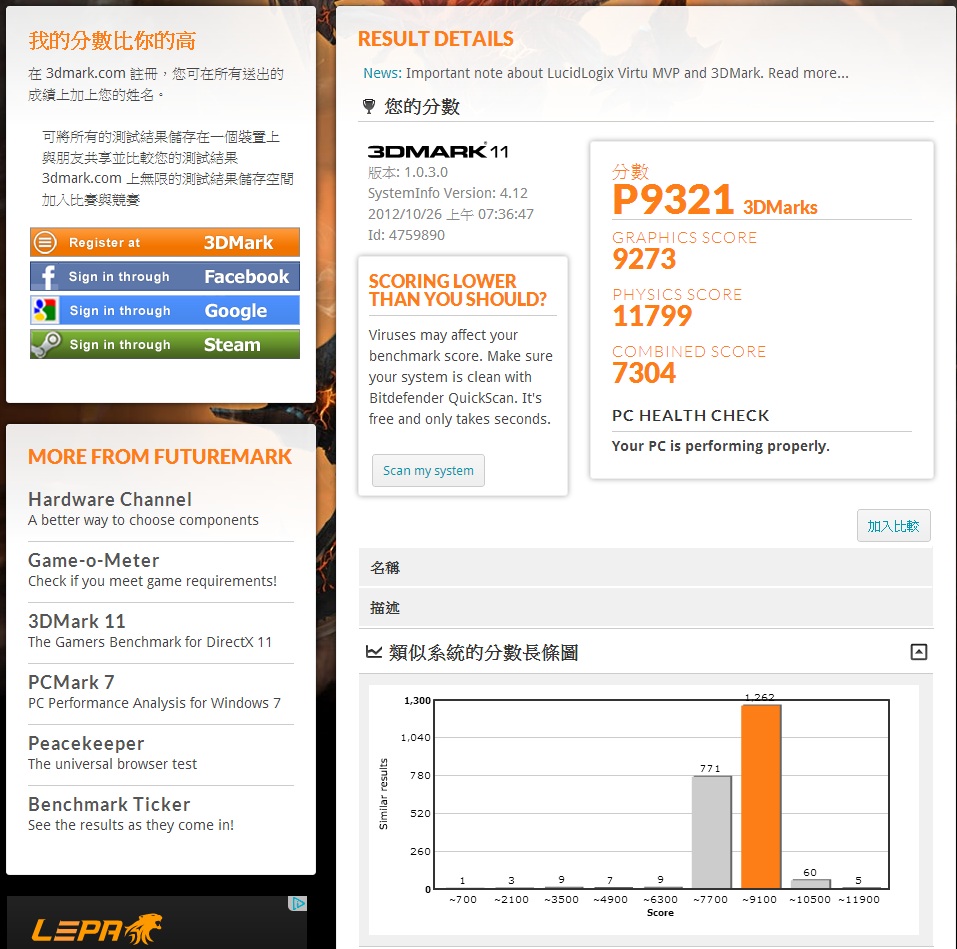
Task: Click the Scan my system button
Action: pos(428,471)
